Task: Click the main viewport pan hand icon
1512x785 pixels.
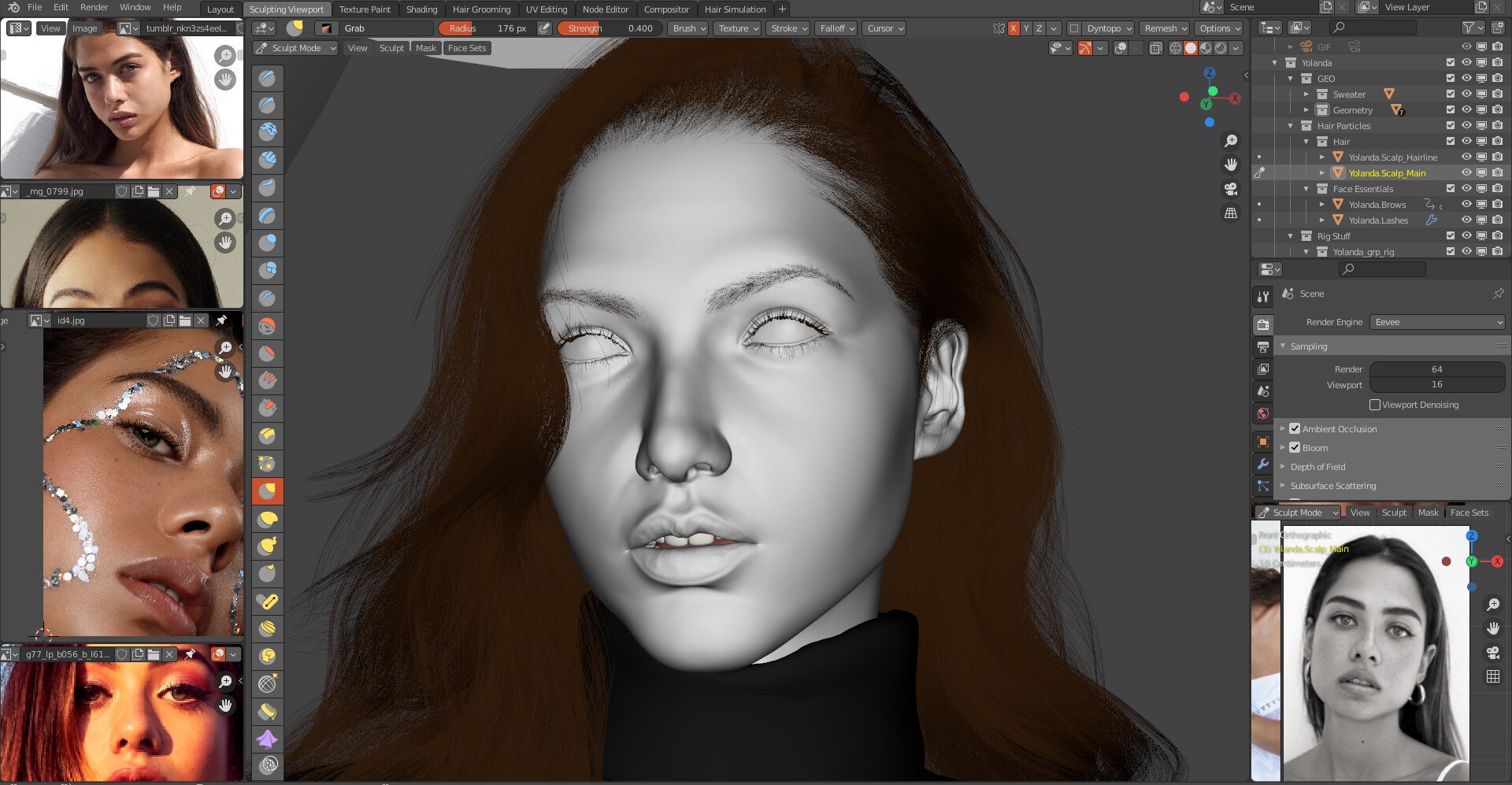Action: (x=1231, y=165)
